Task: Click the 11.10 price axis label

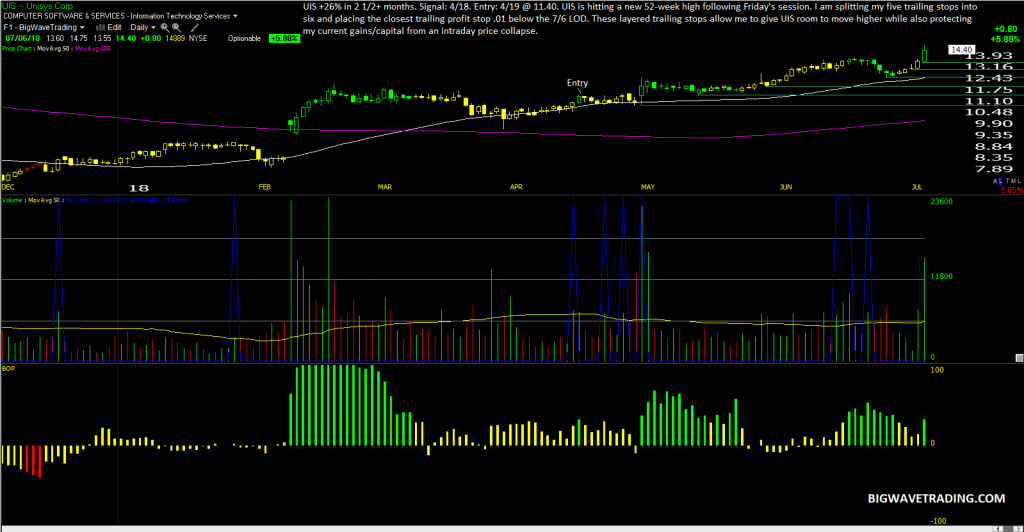Action: click(989, 101)
